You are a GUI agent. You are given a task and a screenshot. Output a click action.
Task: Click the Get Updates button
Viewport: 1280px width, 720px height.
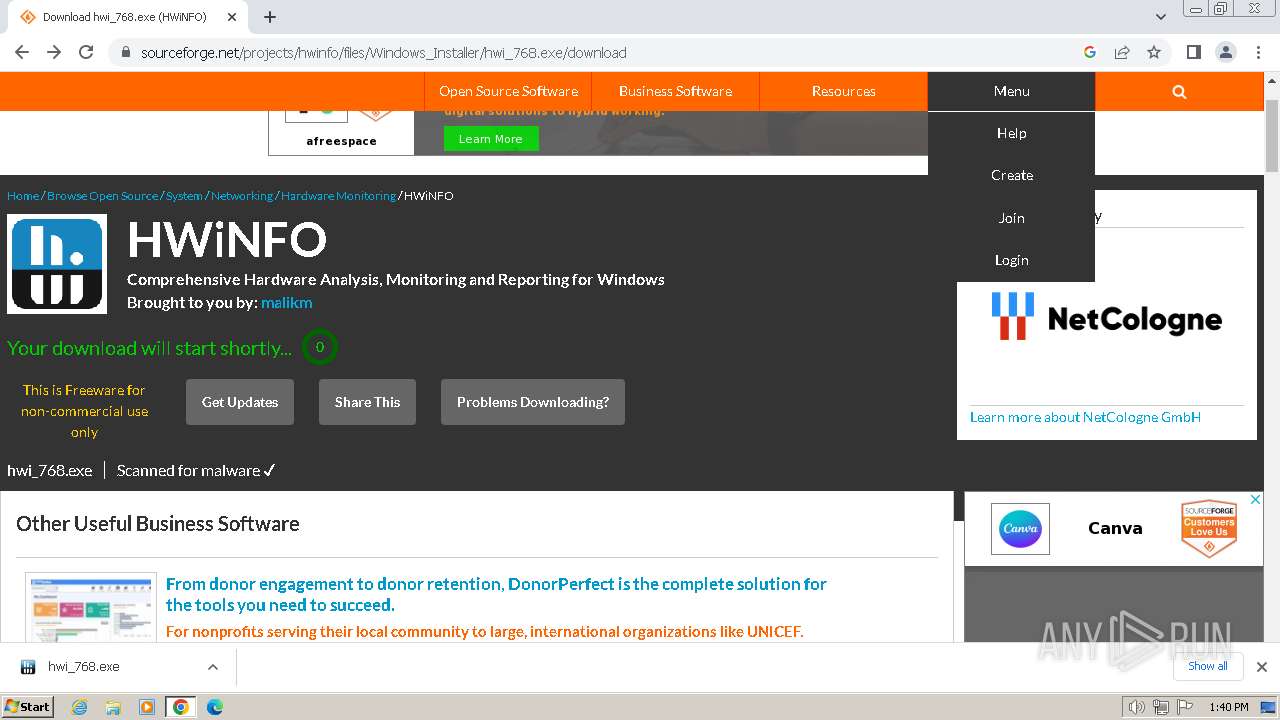point(240,402)
